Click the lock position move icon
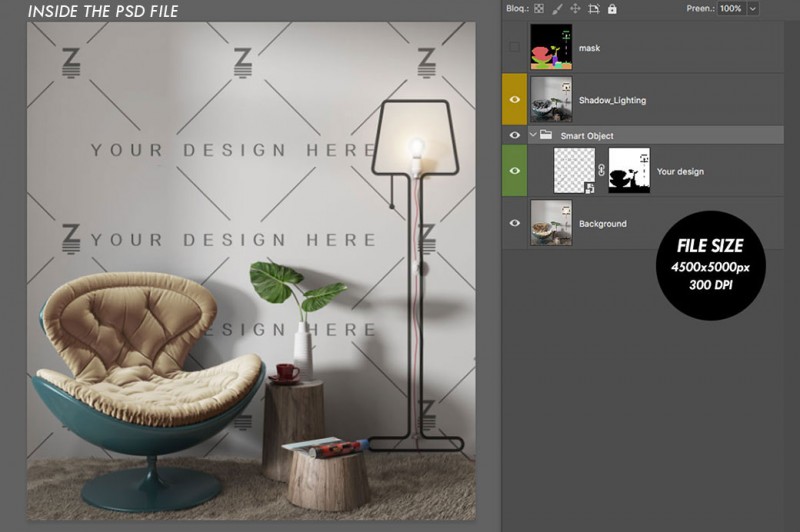This screenshot has height=532, width=800. pyautogui.click(x=575, y=9)
